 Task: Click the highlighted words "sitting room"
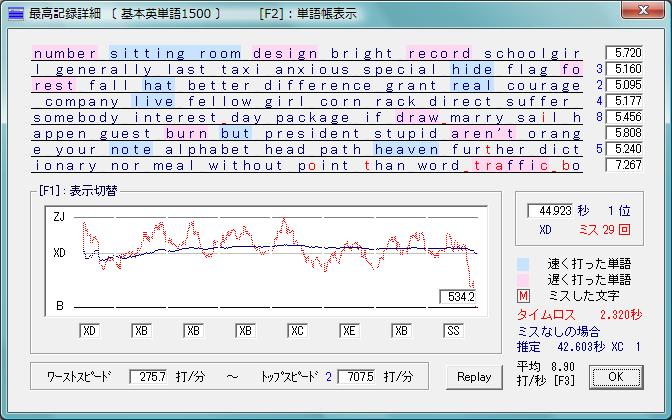point(175,53)
